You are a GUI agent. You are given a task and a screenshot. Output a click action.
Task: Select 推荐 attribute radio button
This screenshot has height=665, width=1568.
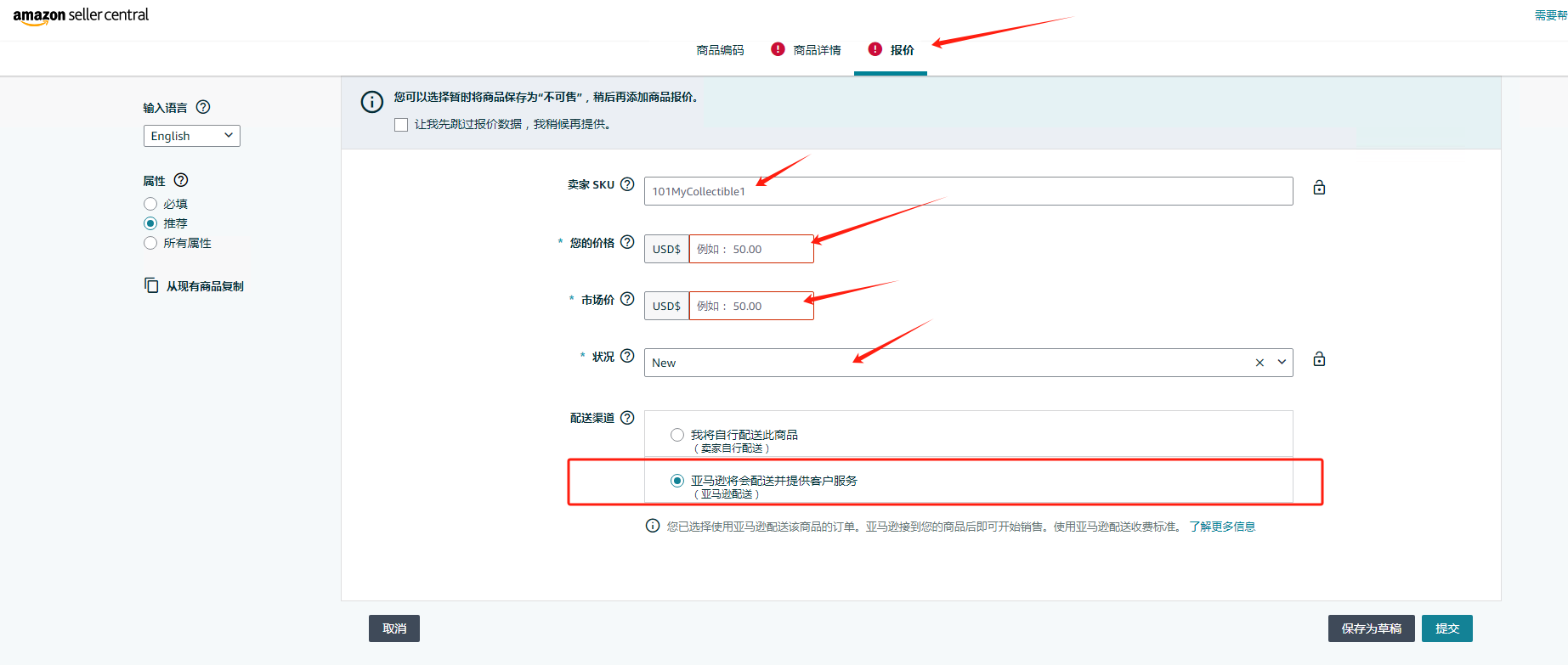coord(150,223)
